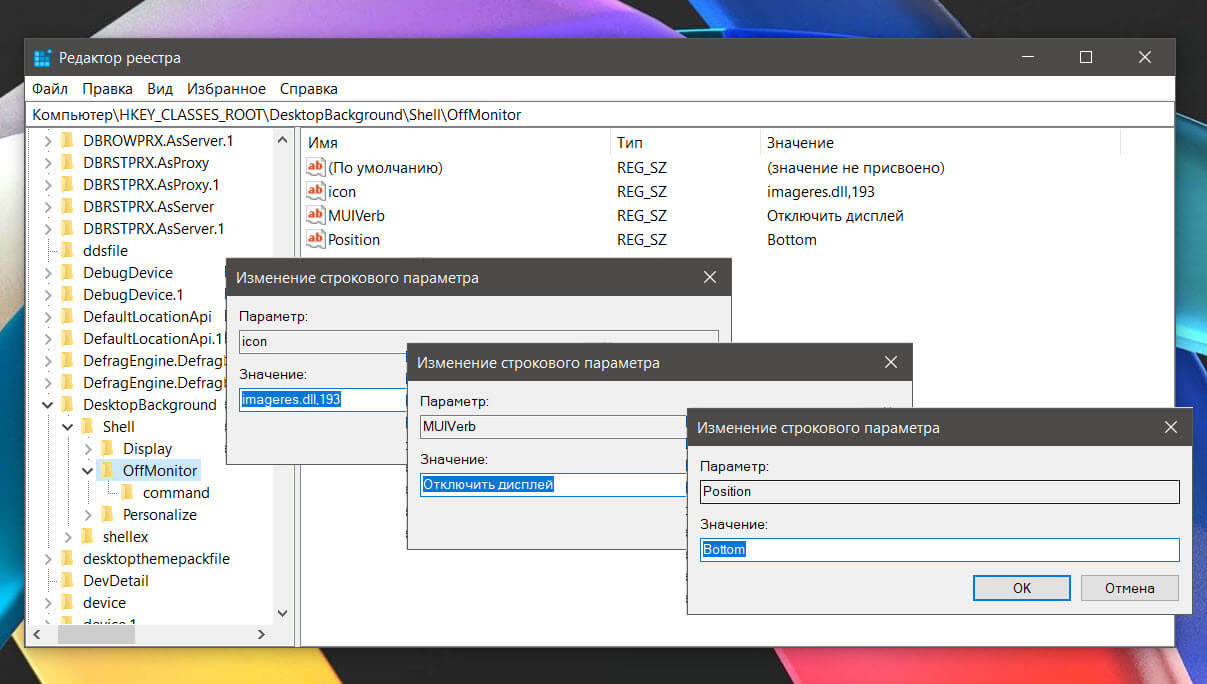This screenshot has width=1207, height=684.
Task: Select the OffMonitor folder icon
Action: click(107, 470)
